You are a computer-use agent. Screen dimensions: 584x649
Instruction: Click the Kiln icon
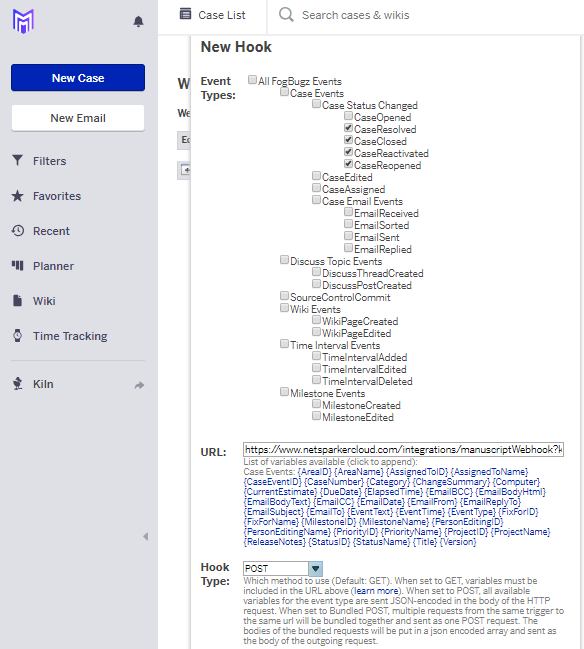point(17,384)
